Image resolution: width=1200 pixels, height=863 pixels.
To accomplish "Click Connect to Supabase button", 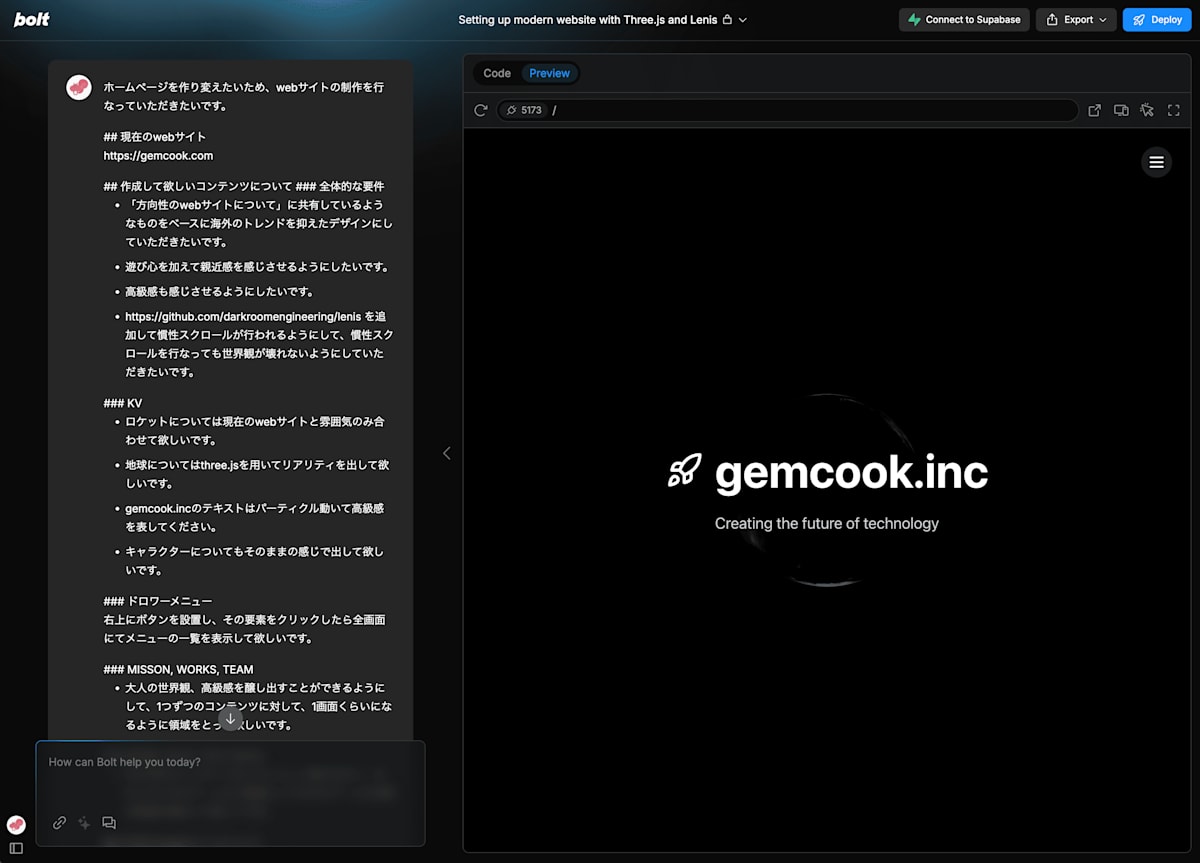I will click(964, 19).
